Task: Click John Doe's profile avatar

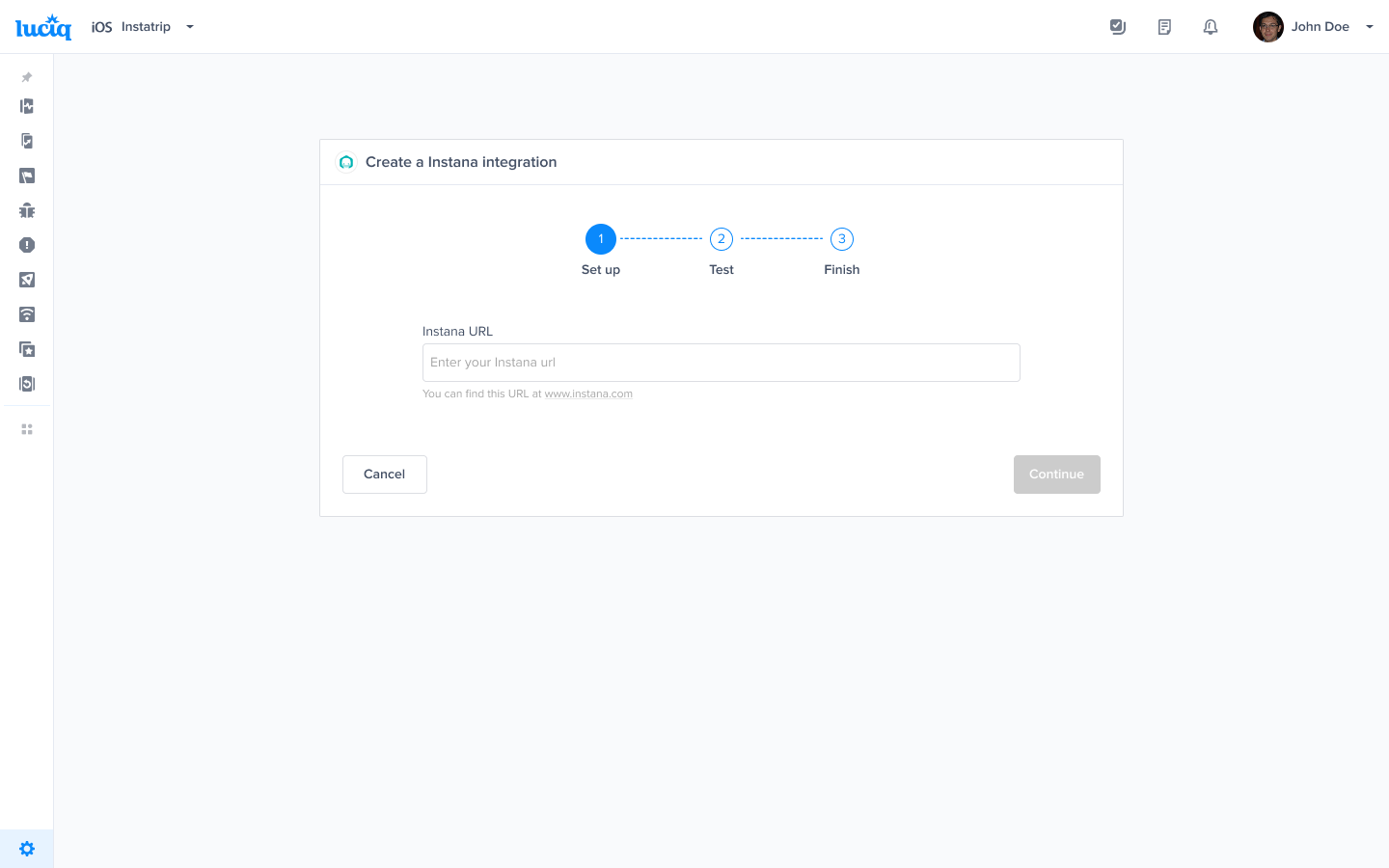Action: 1268,27
